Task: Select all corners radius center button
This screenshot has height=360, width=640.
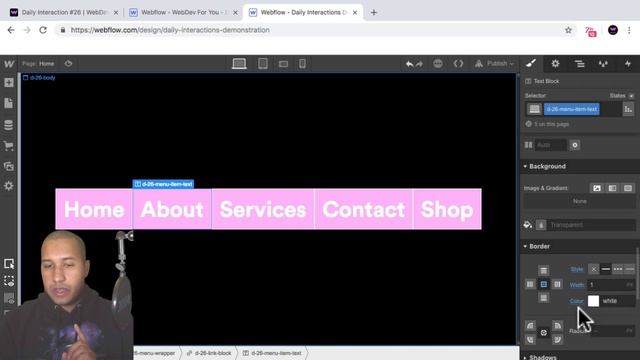Action: (x=544, y=333)
